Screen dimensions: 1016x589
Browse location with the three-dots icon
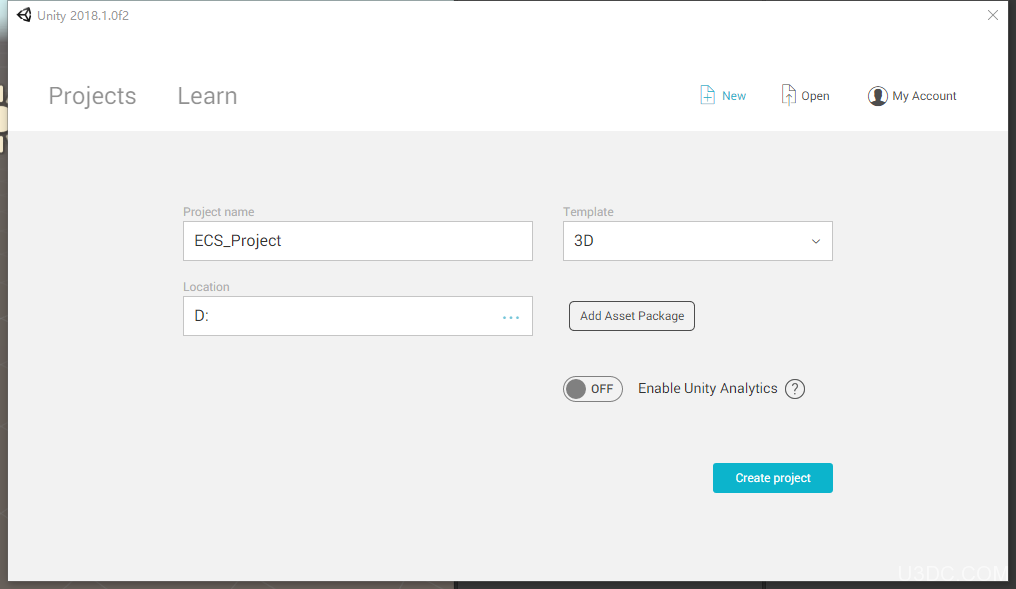[511, 317]
